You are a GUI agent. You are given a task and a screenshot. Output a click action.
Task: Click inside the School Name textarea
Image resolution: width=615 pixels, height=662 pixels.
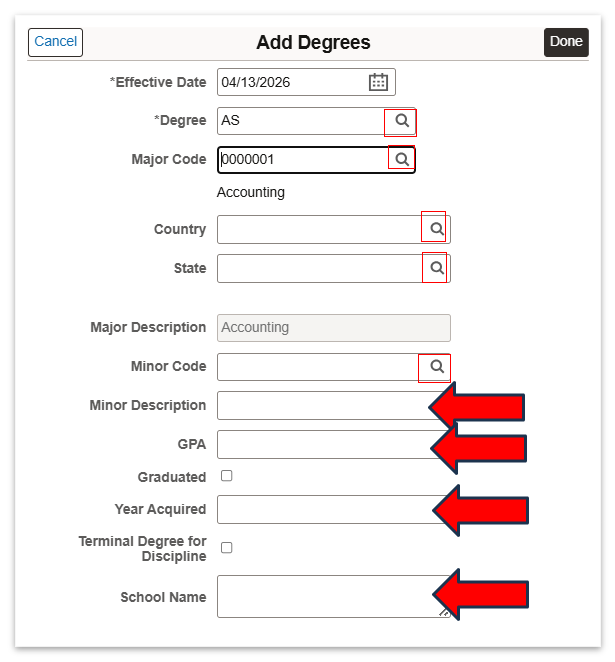tap(320, 596)
